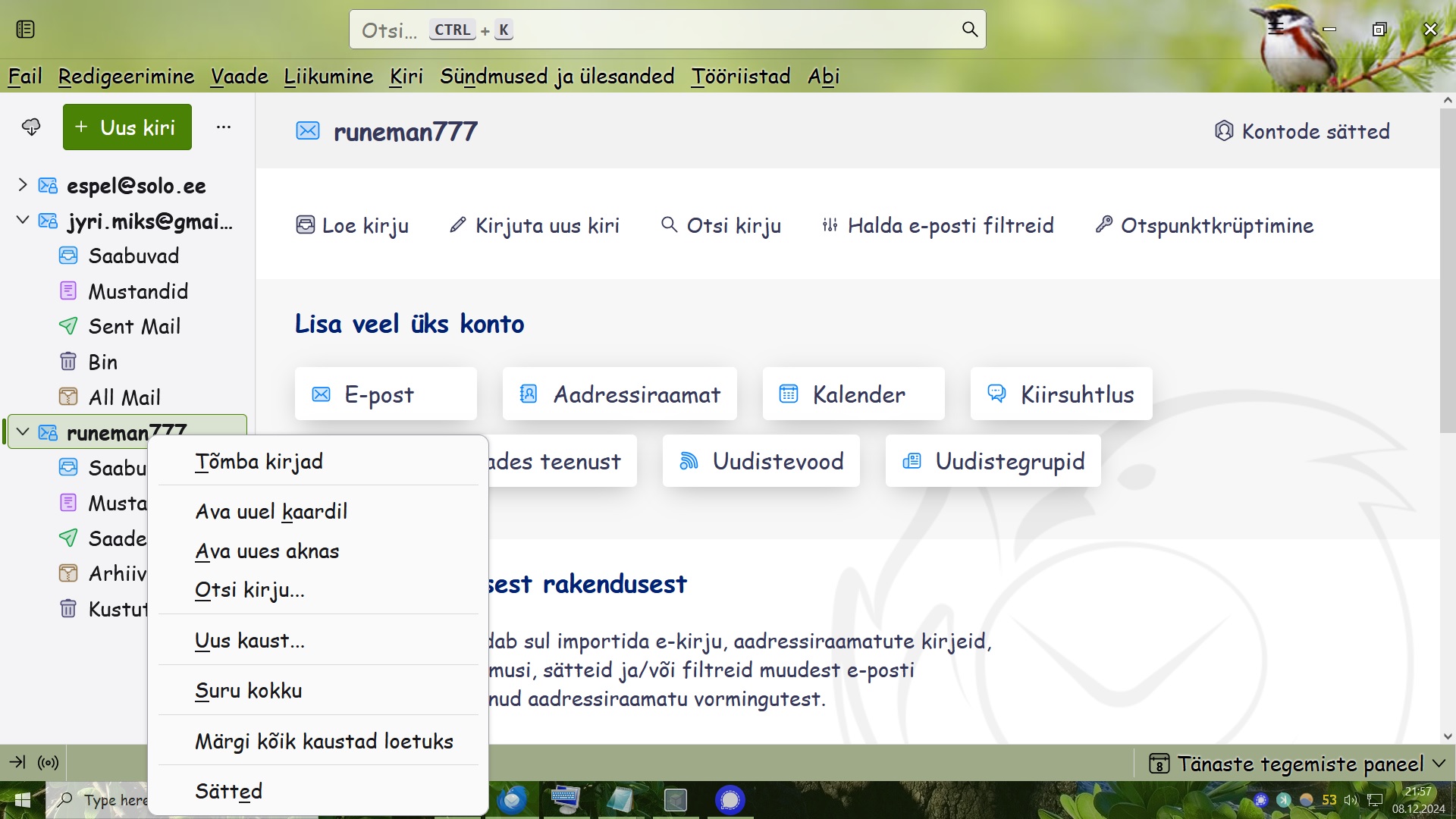Open the Vaade menu
The width and height of the screenshot is (1456, 819).
[x=240, y=76]
